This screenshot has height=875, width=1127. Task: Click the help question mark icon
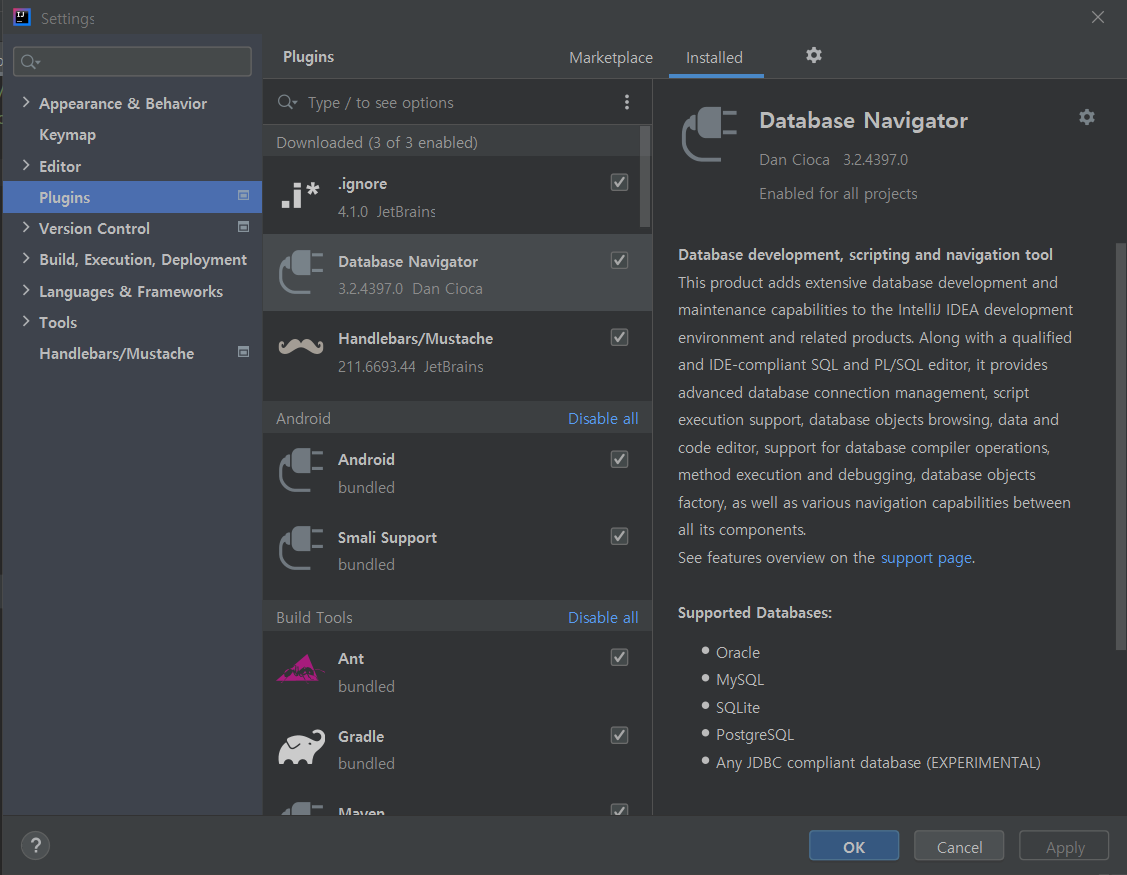coord(35,845)
